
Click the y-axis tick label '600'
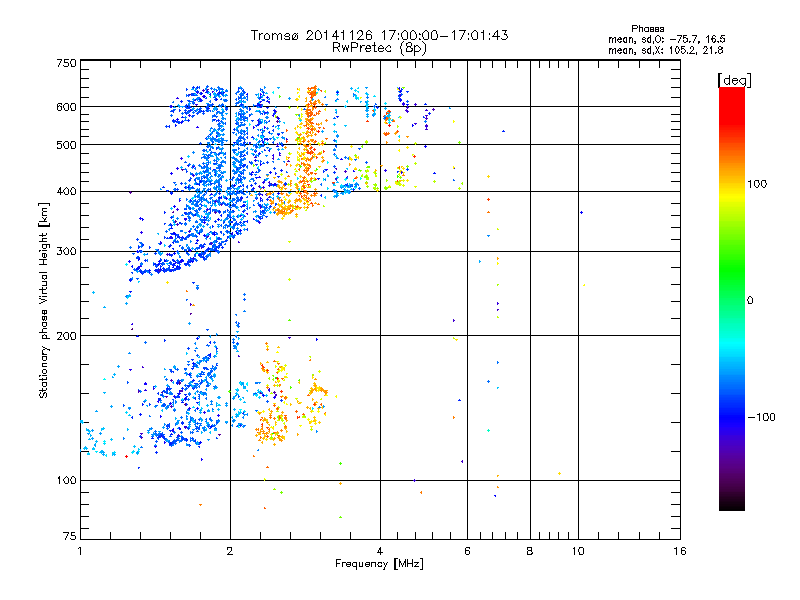click(66, 107)
